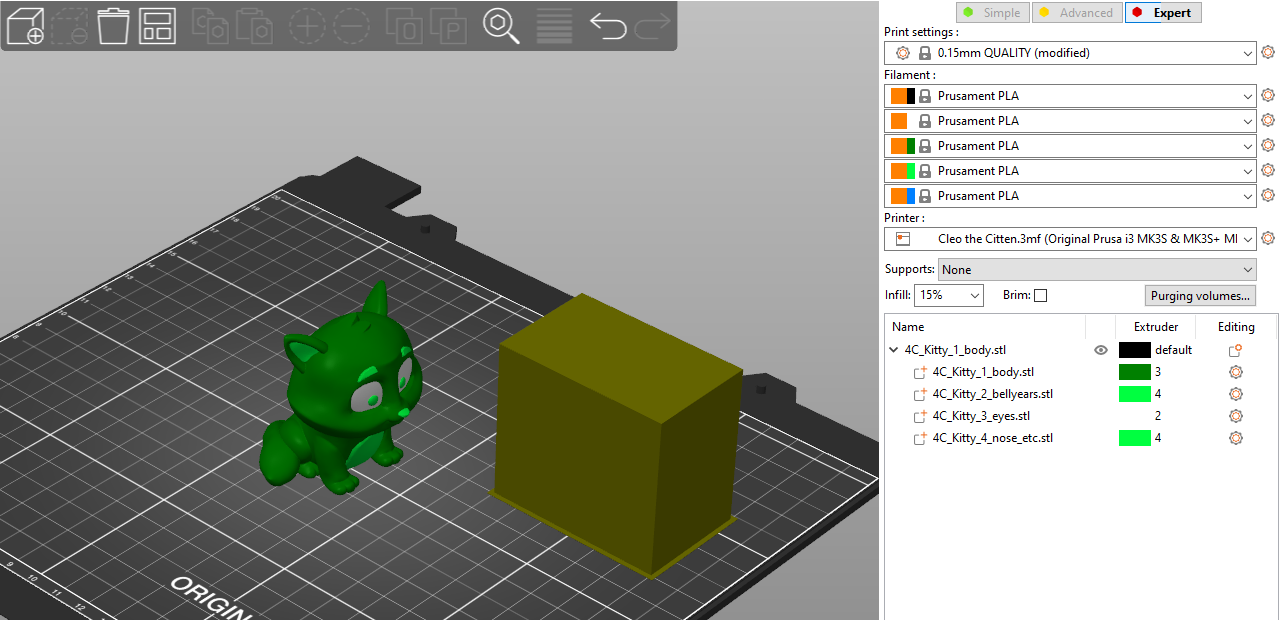Open the filament dropdown with black swatch
This screenshot has width=1280, height=620.
click(x=1070, y=96)
